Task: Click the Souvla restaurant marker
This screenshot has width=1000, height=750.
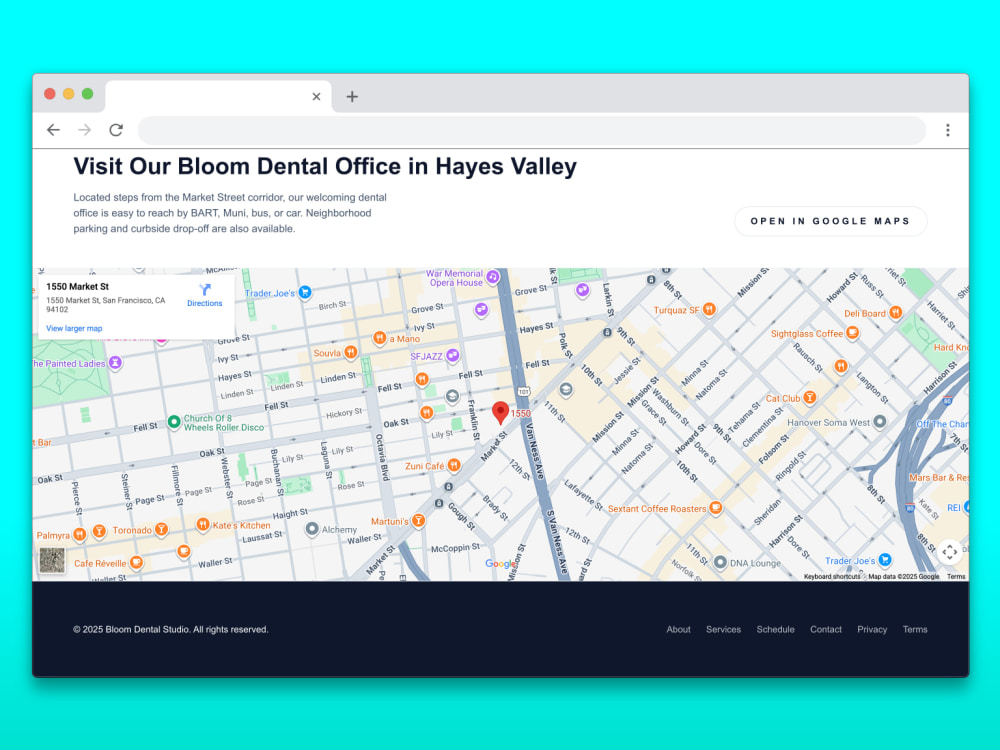Action: click(350, 352)
